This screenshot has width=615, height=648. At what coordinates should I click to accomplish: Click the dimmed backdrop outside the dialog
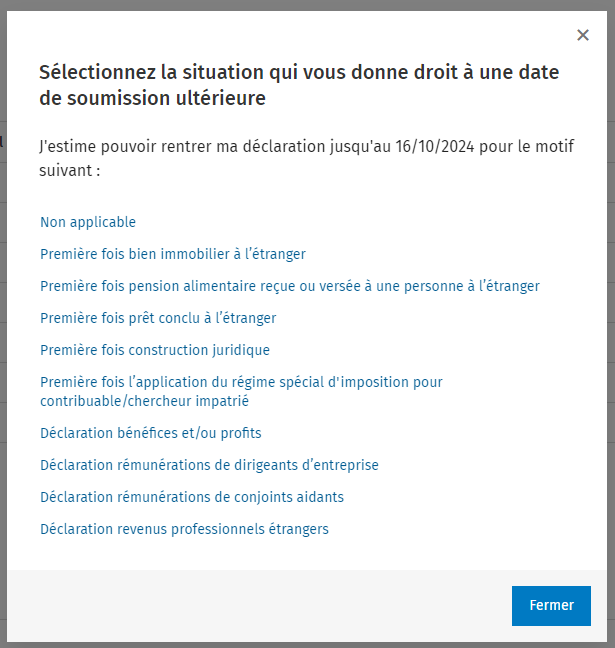pyautogui.click(x=308, y=5)
